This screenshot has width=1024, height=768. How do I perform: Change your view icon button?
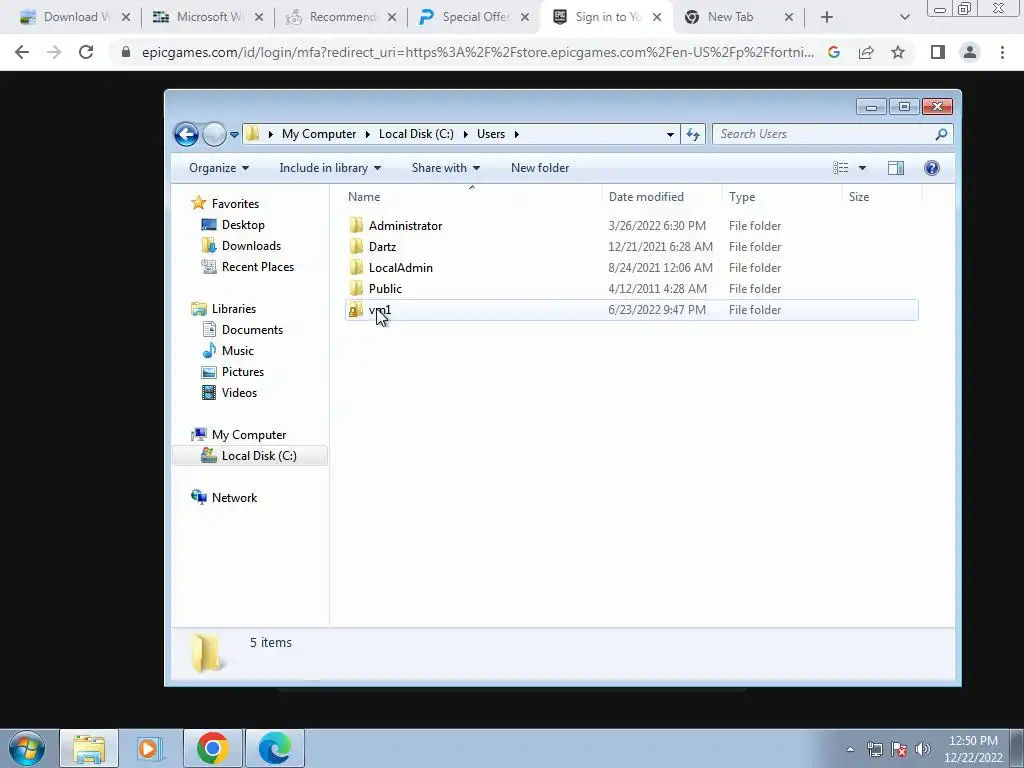(840, 168)
